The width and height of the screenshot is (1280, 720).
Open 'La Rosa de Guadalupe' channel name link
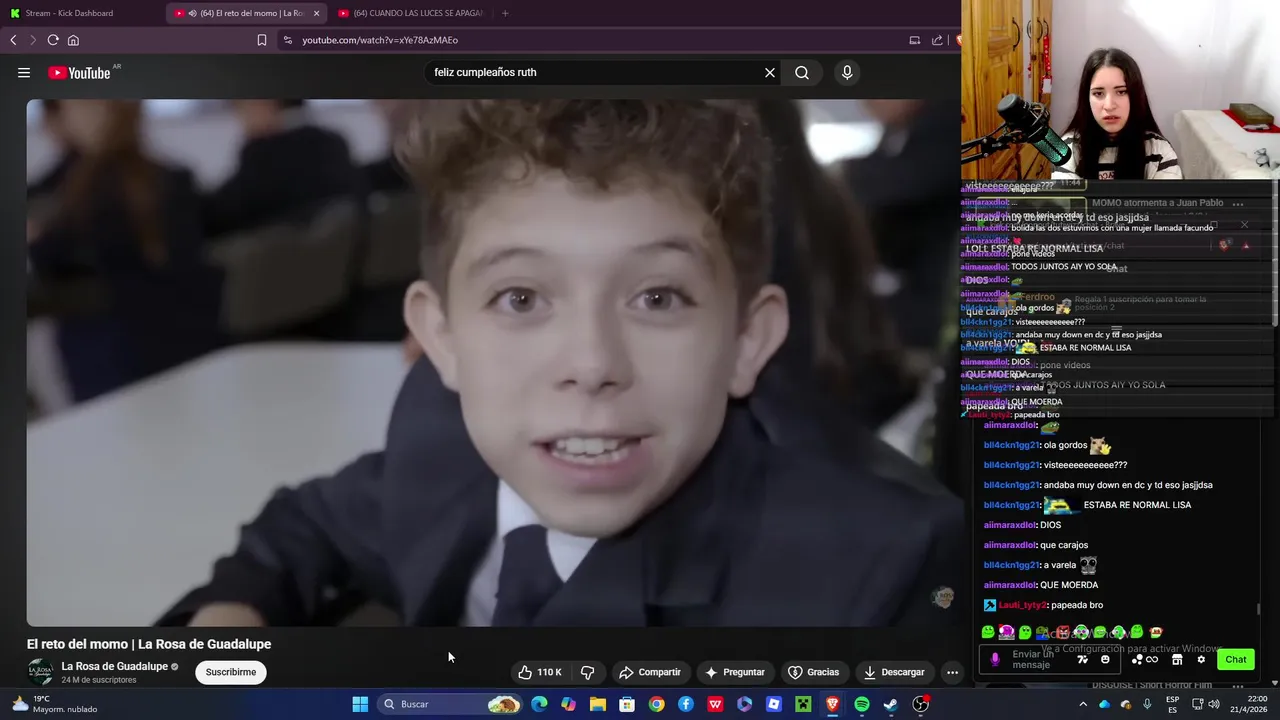click(114, 666)
